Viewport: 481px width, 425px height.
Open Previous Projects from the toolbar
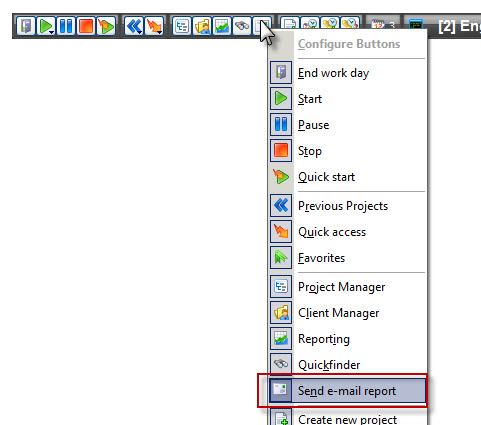(134, 26)
